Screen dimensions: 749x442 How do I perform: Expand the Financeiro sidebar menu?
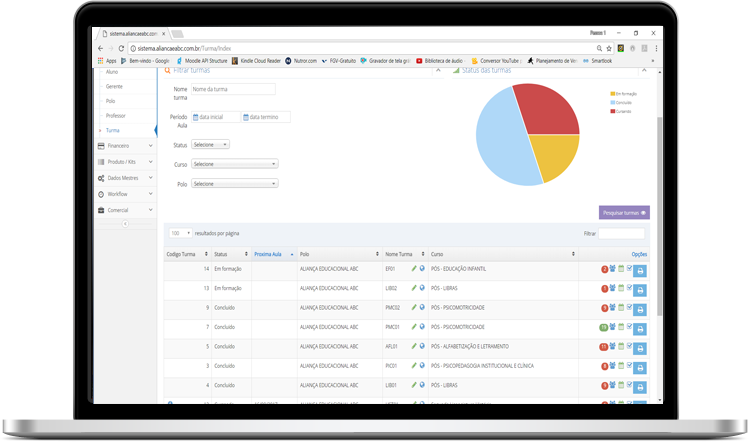(125, 146)
